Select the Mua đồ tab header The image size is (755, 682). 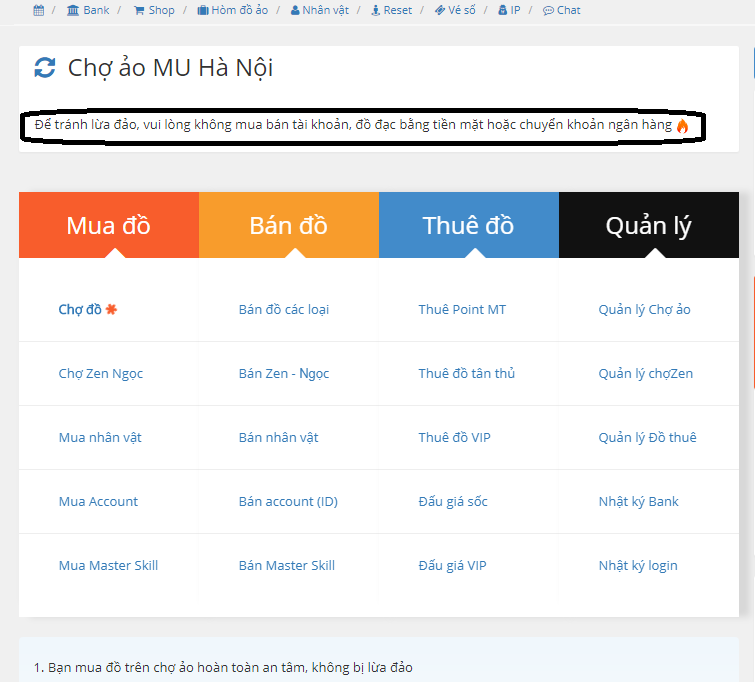[109, 225]
